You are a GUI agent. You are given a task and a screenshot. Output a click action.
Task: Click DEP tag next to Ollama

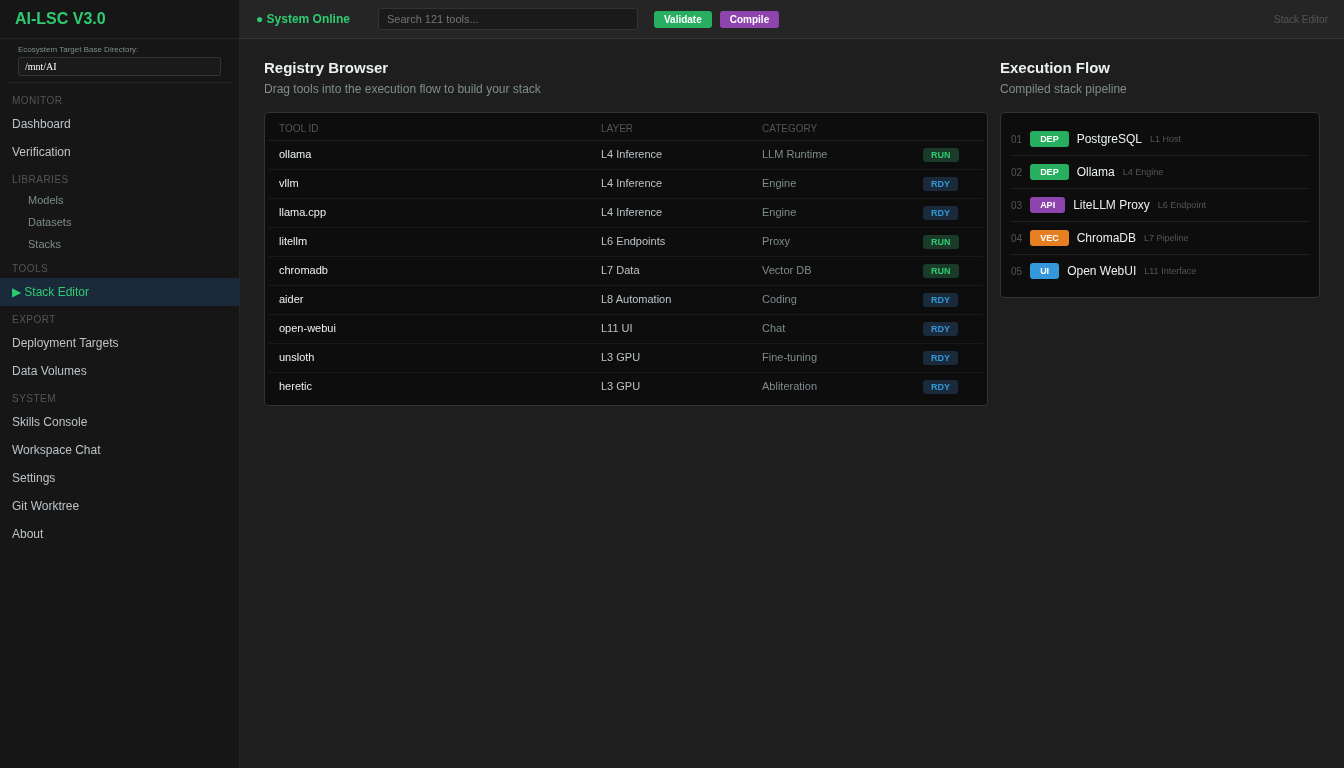(x=1049, y=172)
